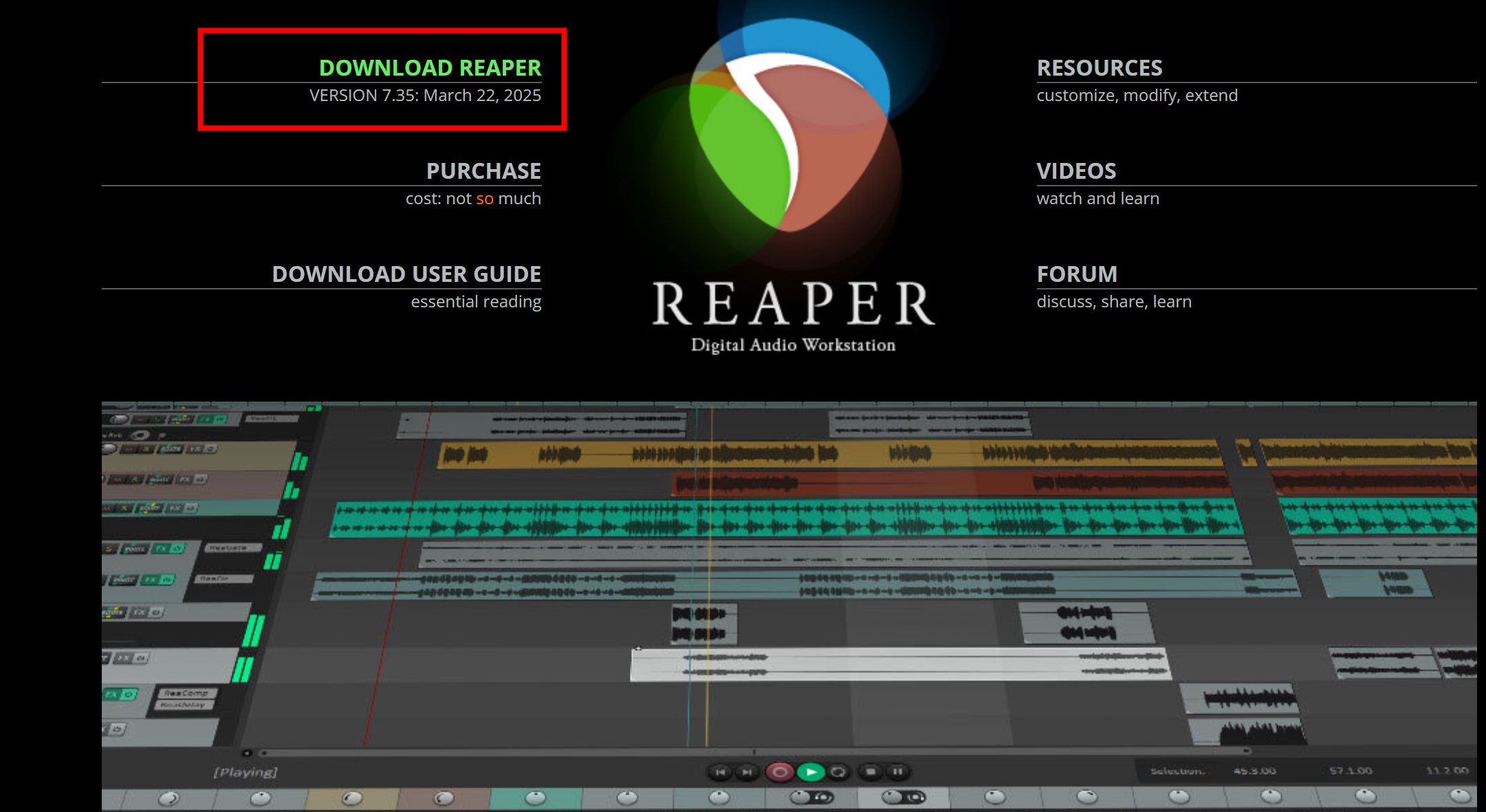Open the Download REAPER link

[430, 68]
